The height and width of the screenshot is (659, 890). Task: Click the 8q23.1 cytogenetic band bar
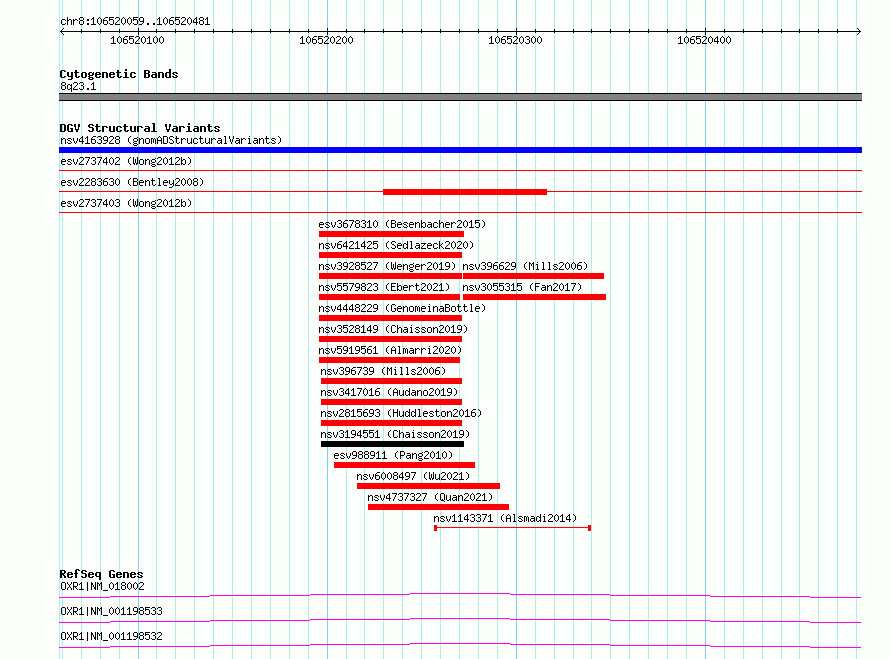[x=460, y=97]
